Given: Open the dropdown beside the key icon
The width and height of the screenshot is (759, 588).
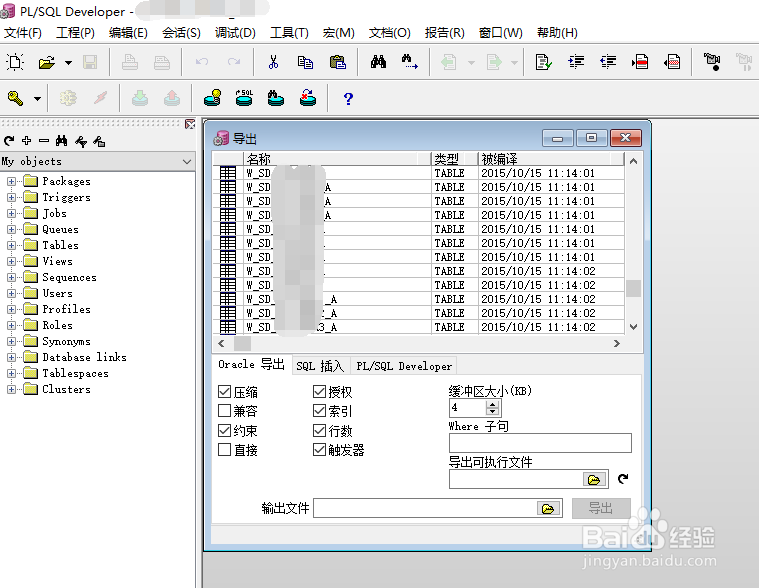Looking at the screenshot, I should [37, 99].
